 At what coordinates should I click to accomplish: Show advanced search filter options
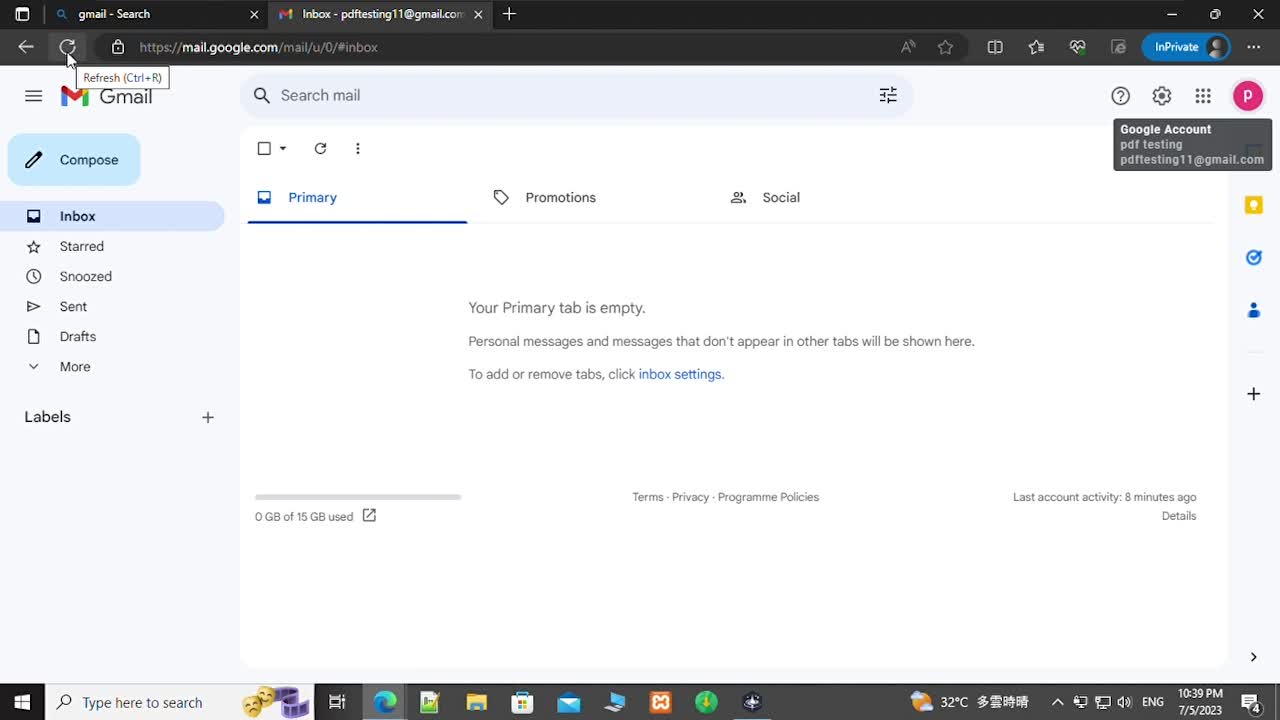888,95
